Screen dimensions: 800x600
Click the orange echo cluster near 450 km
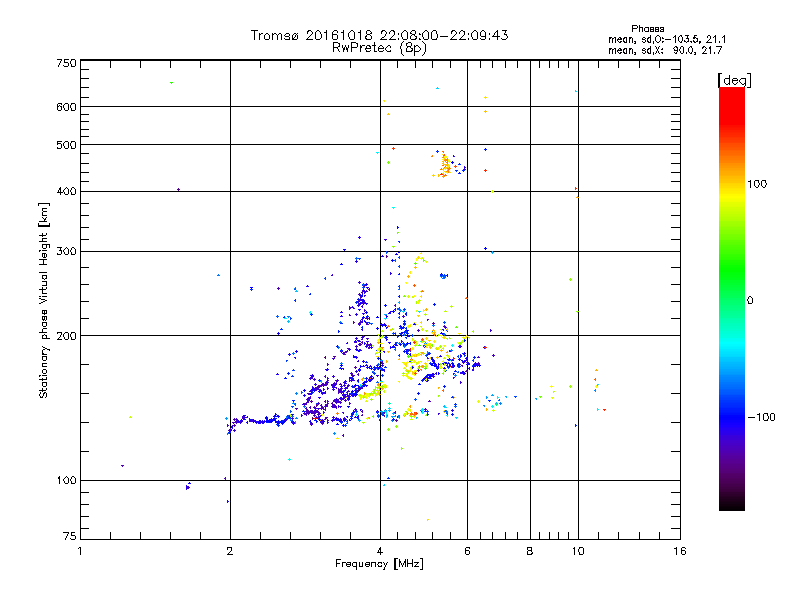pyautogui.click(x=444, y=165)
